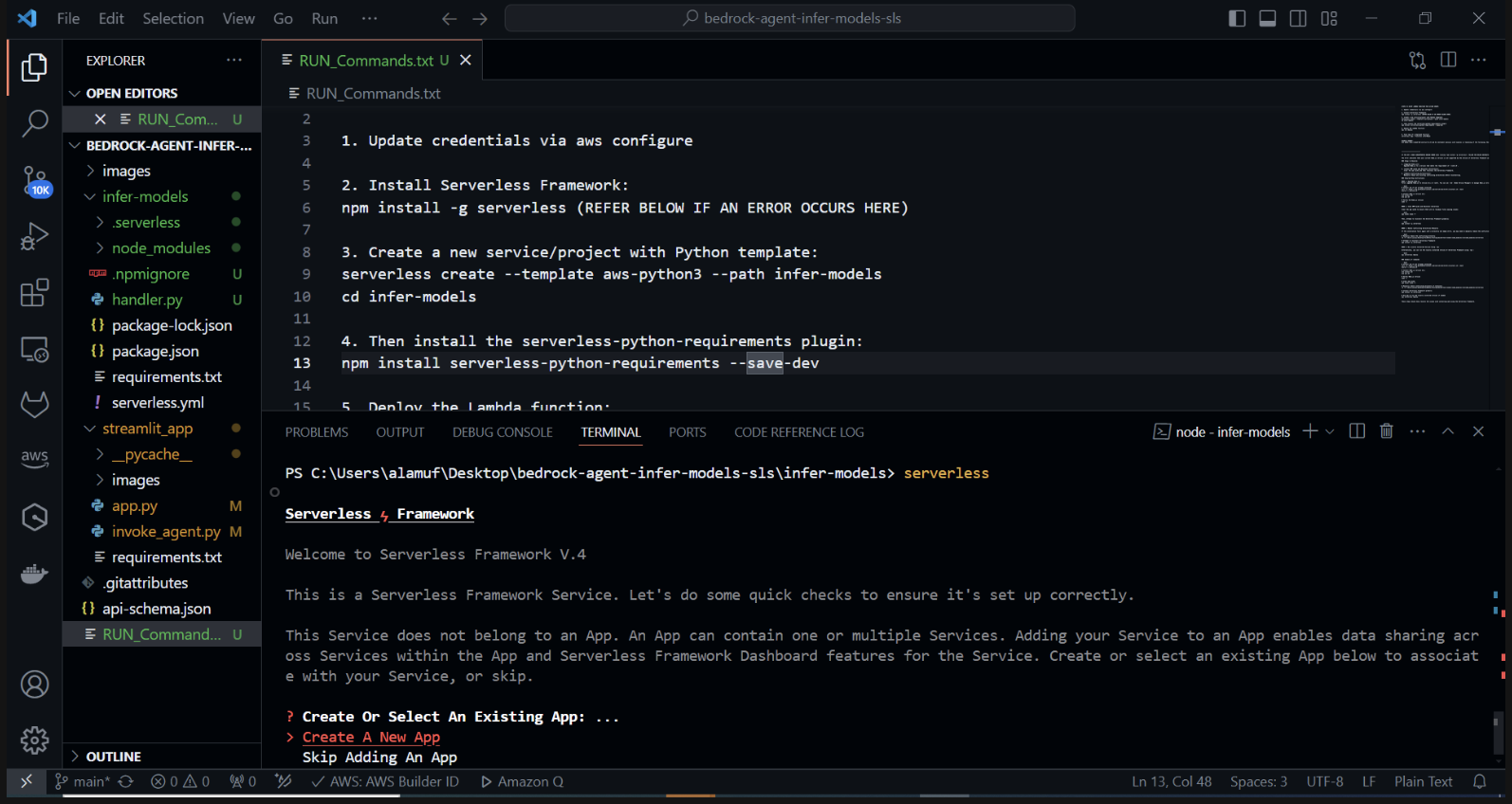This screenshot has height=804, width=1512.
Task: Click the Amazon Q hexagon icon
Action: click(x=34, y=517)
